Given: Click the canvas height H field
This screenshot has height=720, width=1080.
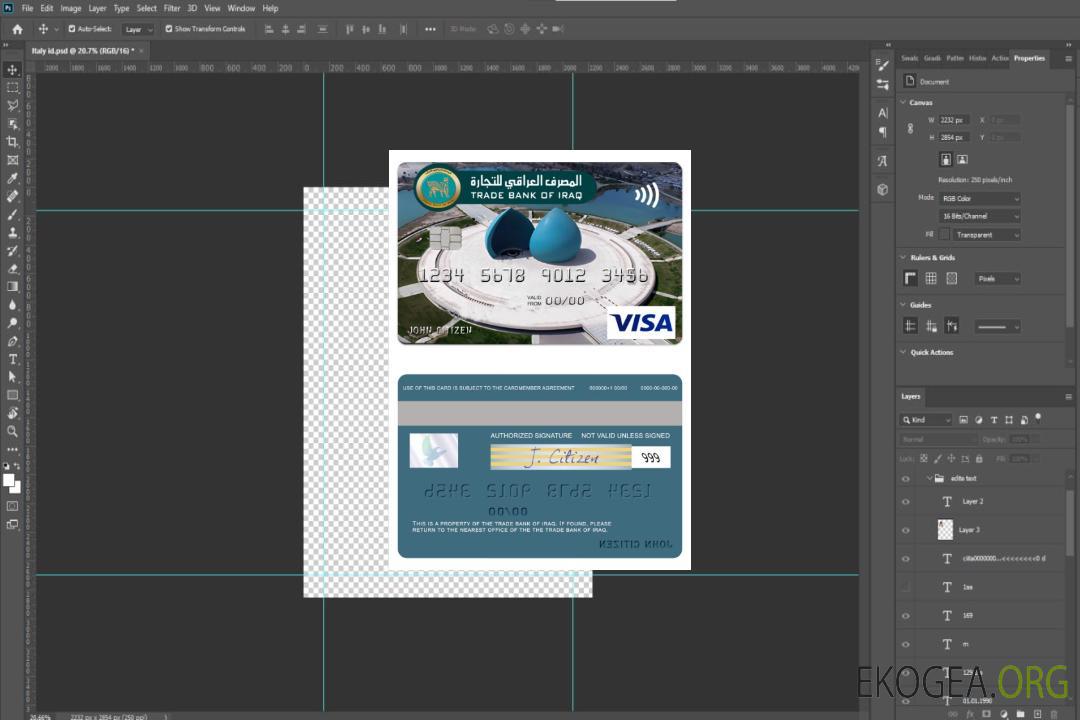Looking at the screenshot, I should (954, 137).
